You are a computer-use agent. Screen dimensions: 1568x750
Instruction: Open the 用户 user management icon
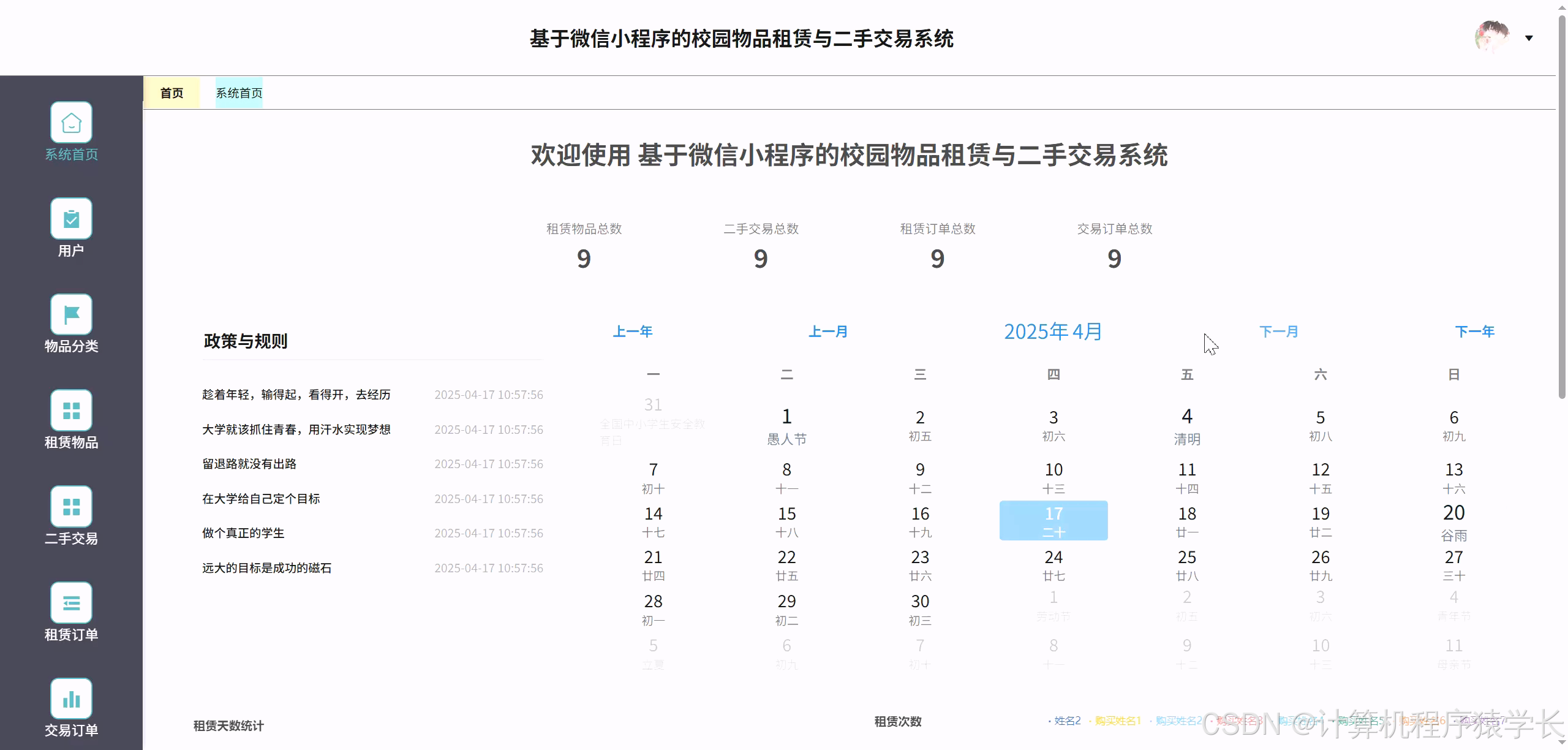tap(71, 218)
